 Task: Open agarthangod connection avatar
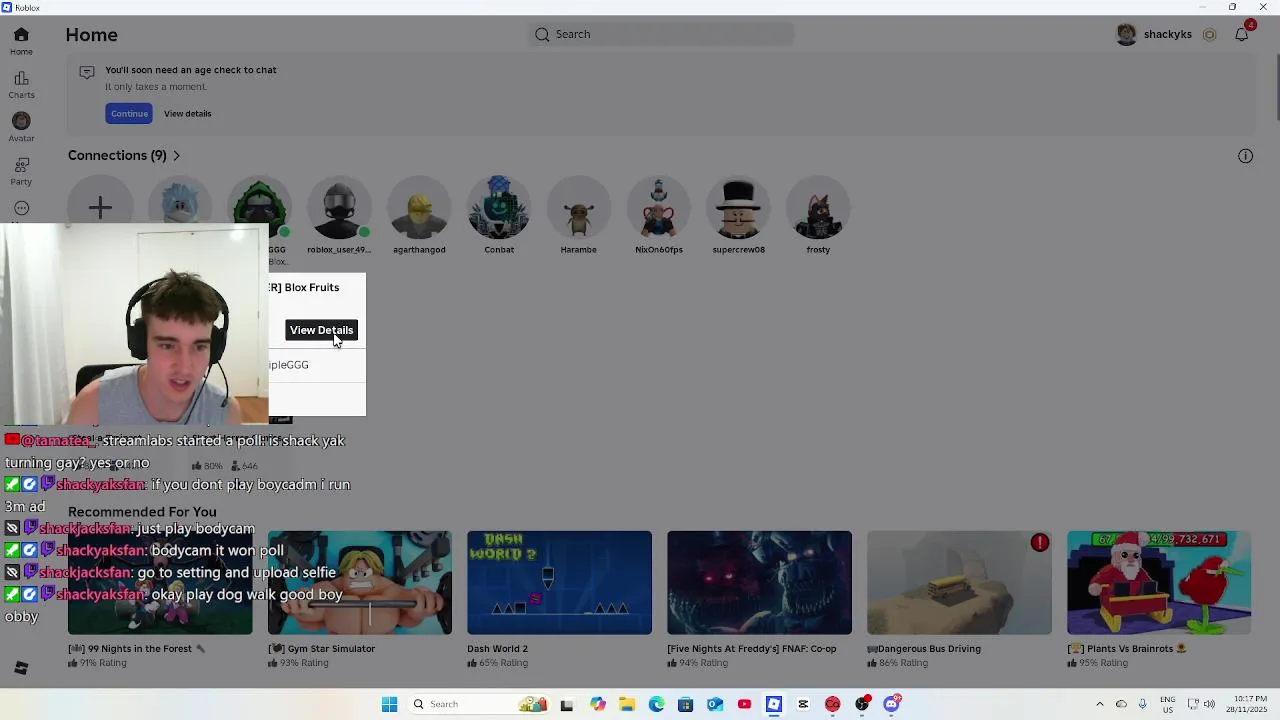tap(419, 207)
